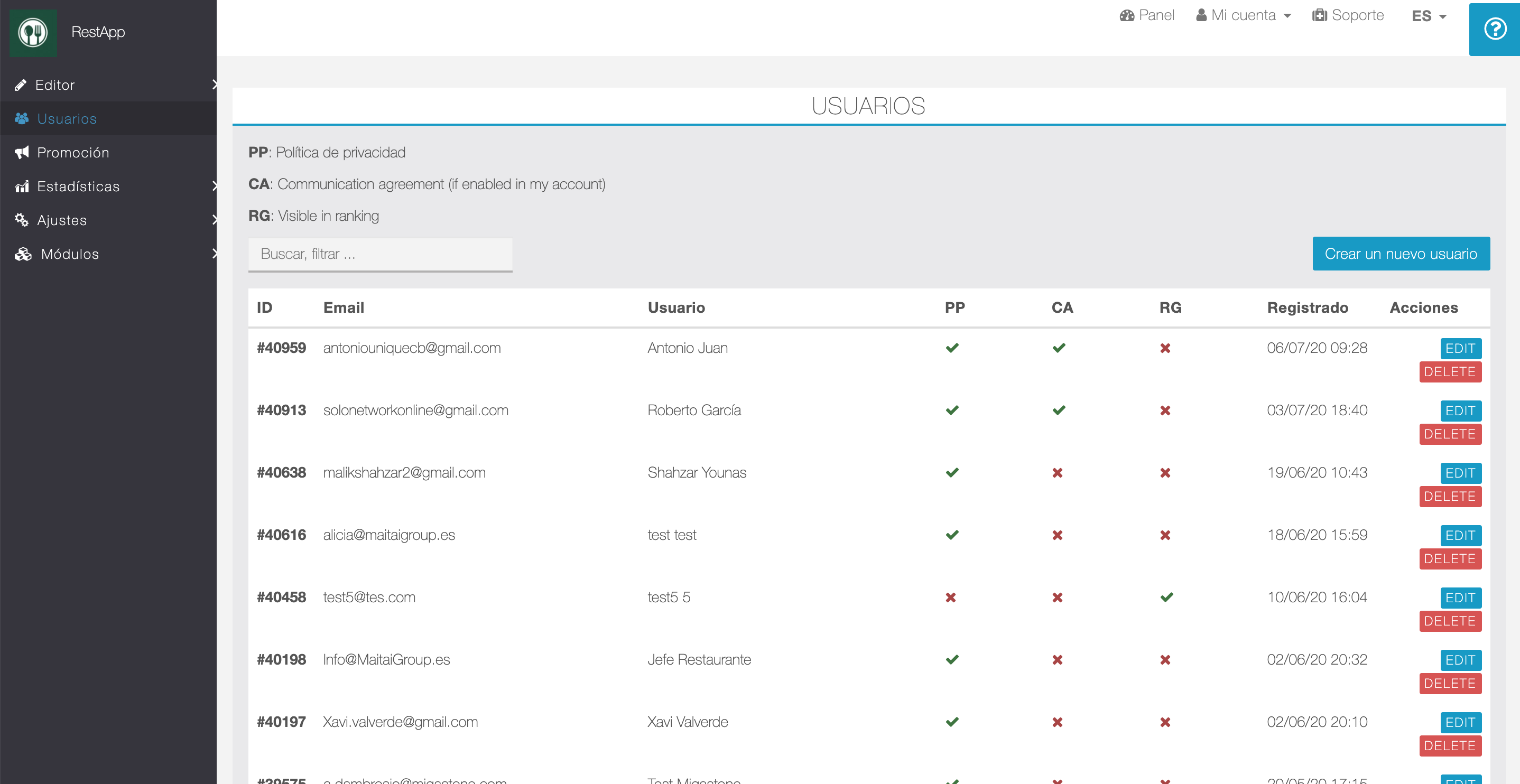Toggle RG cross for Antonio Juan
The width and height of the screenshot is (1520, 784).
coord(1165,348)
